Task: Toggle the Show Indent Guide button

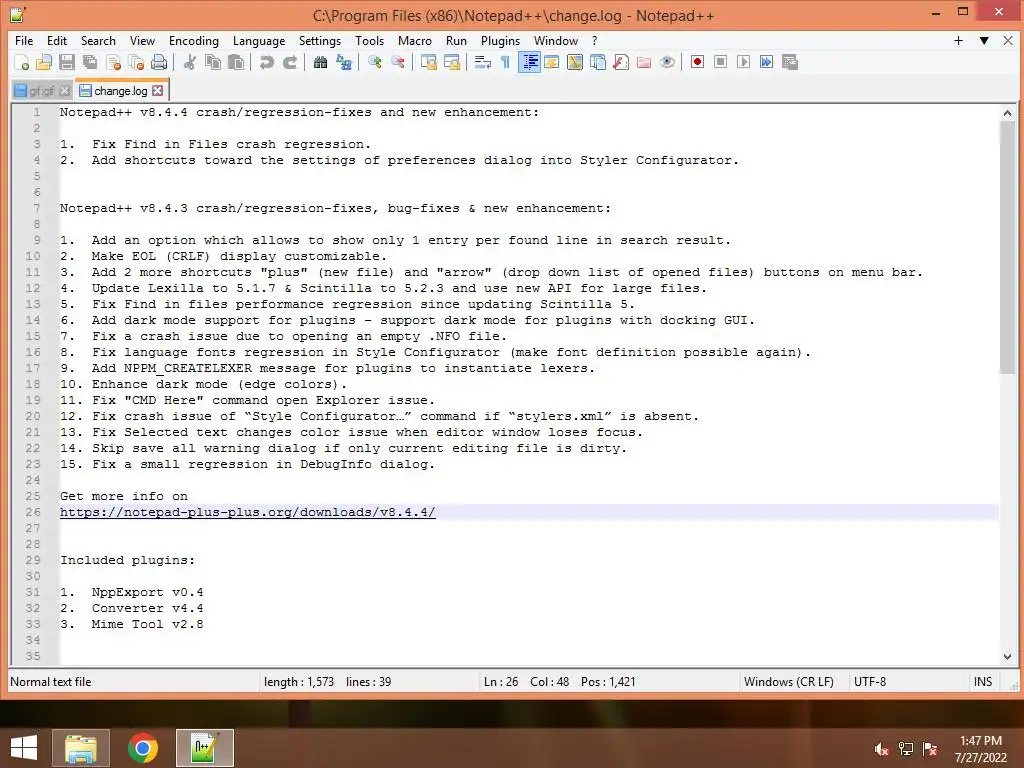Action: [529, 62]
